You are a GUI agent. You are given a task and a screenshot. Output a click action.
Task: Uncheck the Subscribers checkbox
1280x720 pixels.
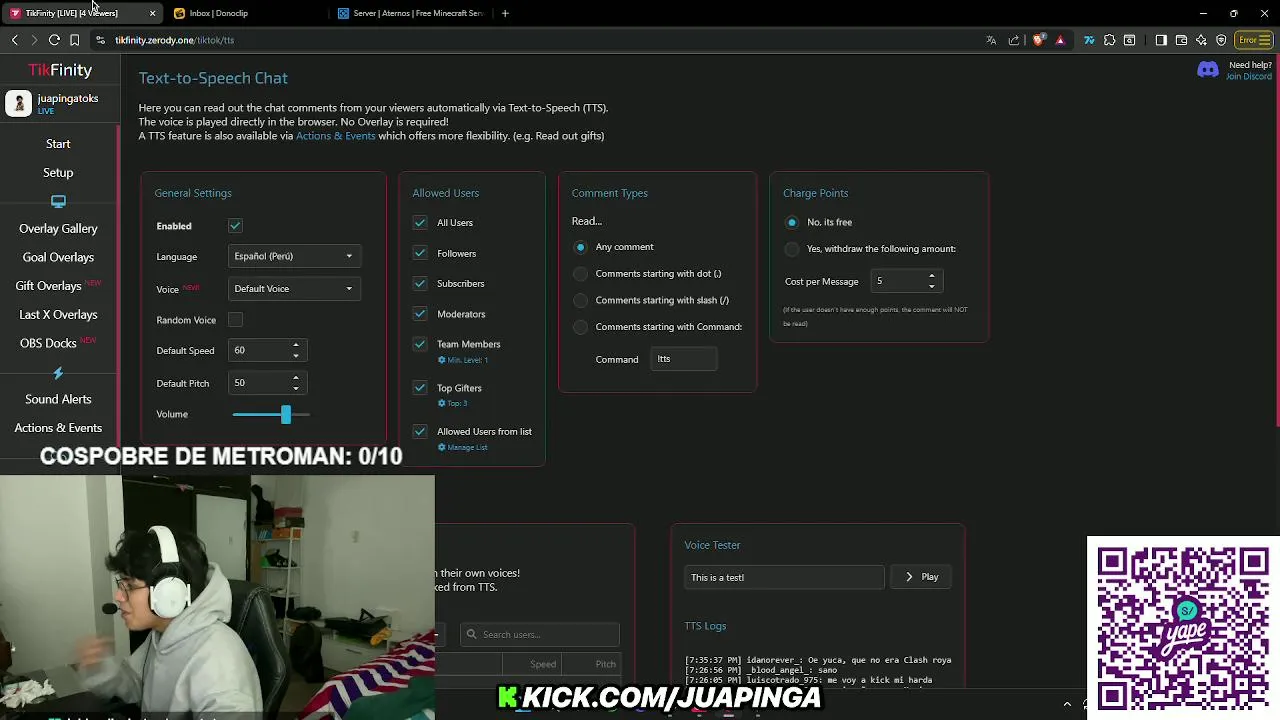(x=420, y=284)
